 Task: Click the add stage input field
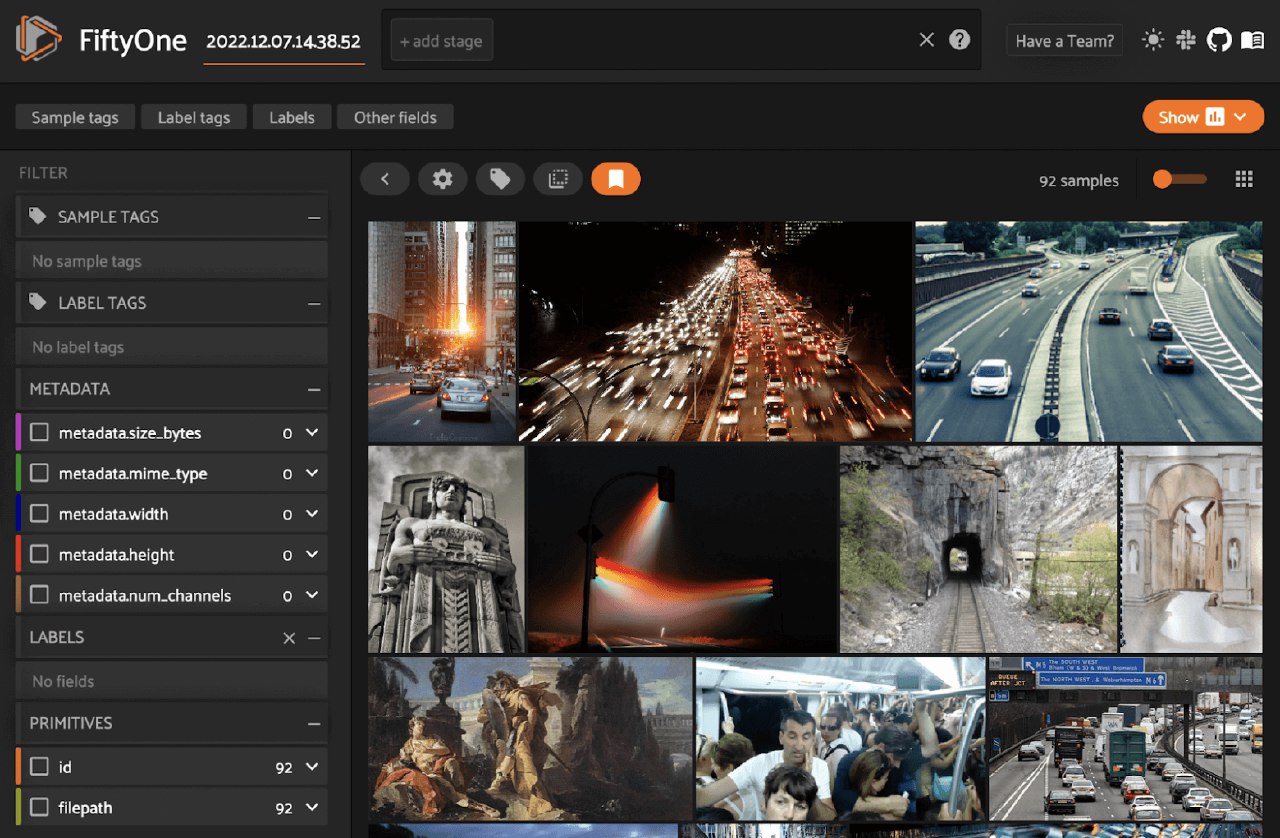click(441, 41)
